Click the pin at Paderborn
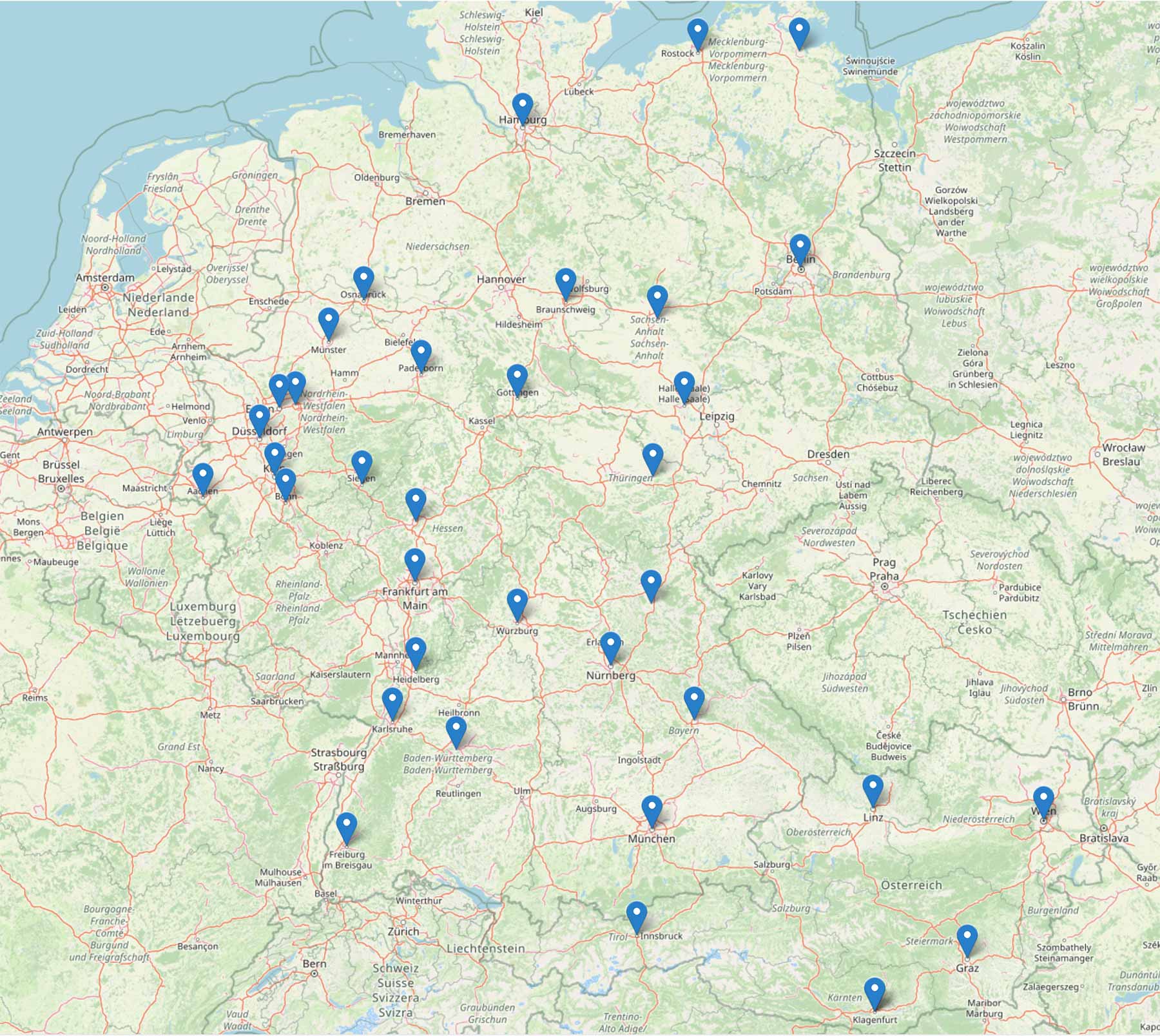The width and height of the screenshot is (1160, 1036). pos(421,355)
